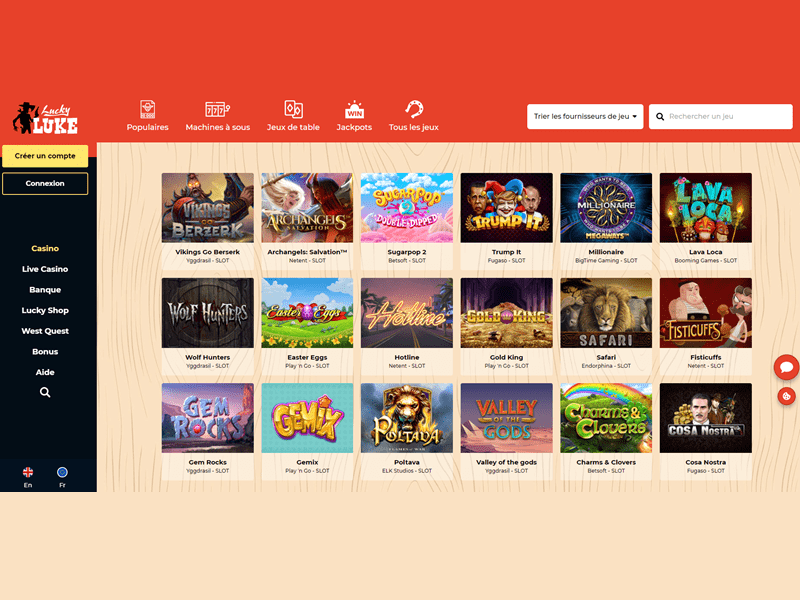Click the 'Valley of the gods' title text
The image size is (800, 600).
(507, 462)
